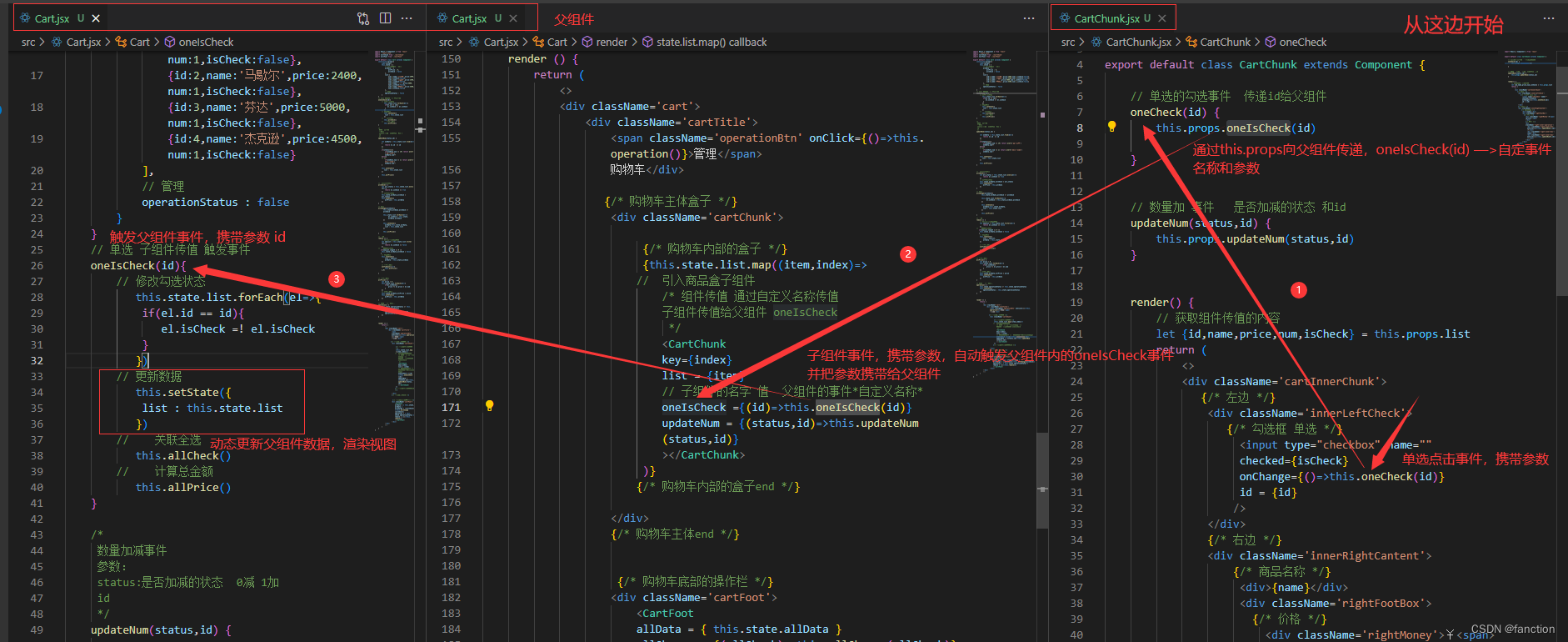Open Cart class breadcrumb in left editor
Viewport: 1568px width, 642px height.
click(x=132, y=42)
